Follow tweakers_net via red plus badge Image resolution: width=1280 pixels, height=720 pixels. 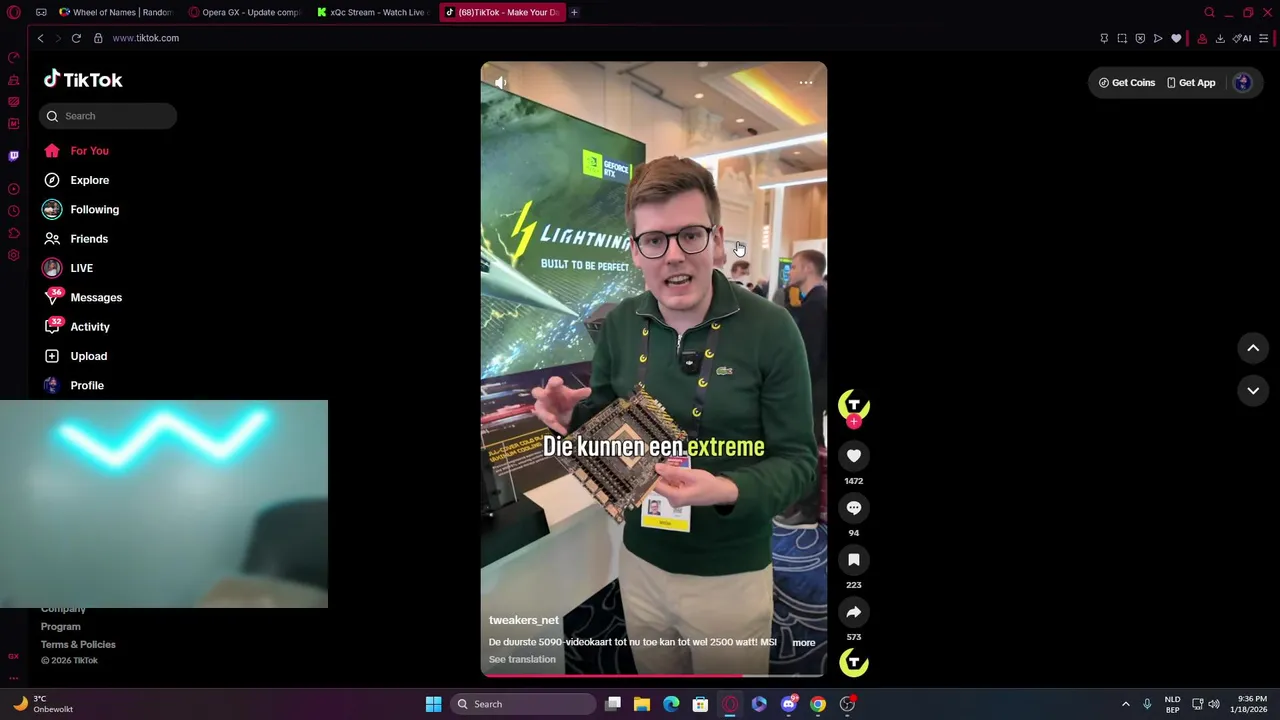click(x=854, y=422)
